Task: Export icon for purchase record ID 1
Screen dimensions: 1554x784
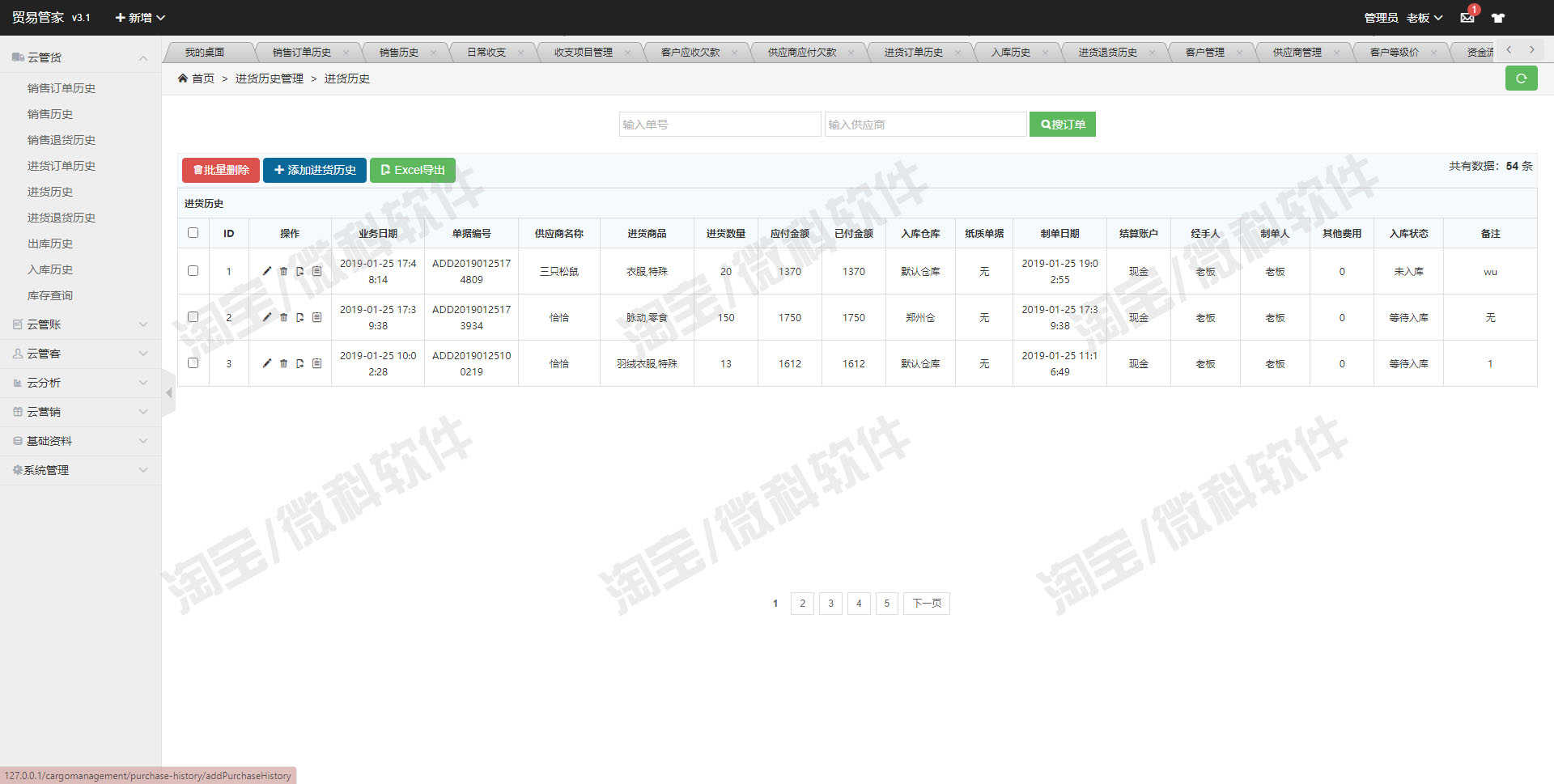Action: 299,271
